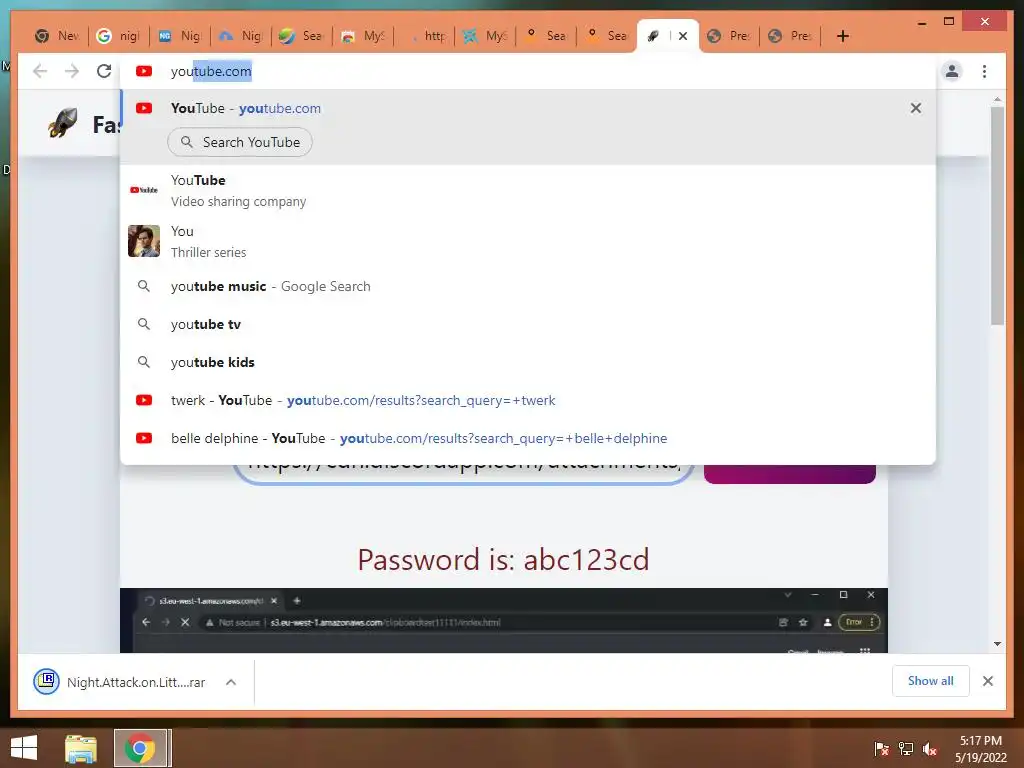Screen dimensions: 1024x768
Task: Click the page vertical scrollbar thumb
Action: pos(997,216)
